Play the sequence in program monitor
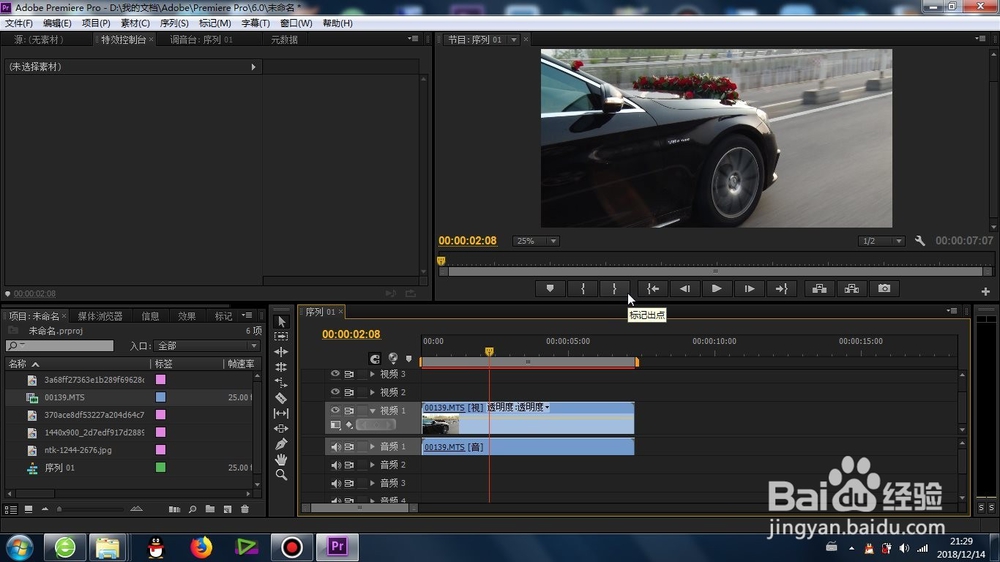This screenshot has height=562, width=1000. click(717, 288)
